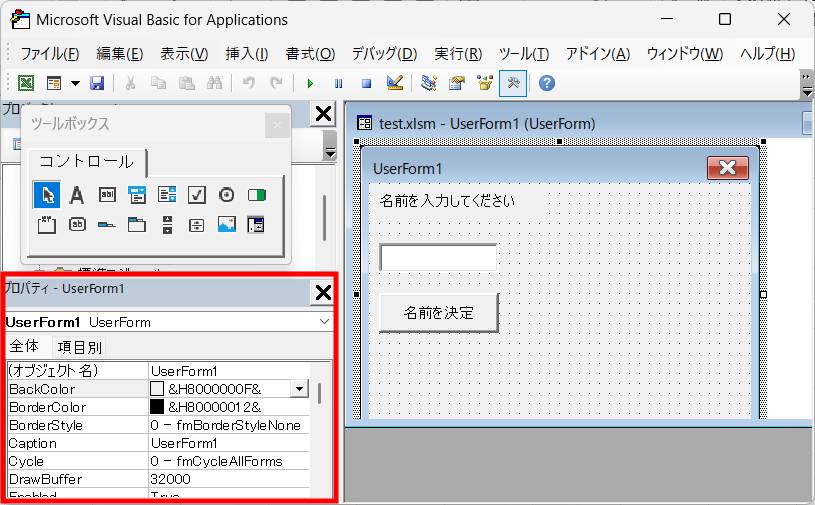Click the BorderColor black color swatch

157,407
